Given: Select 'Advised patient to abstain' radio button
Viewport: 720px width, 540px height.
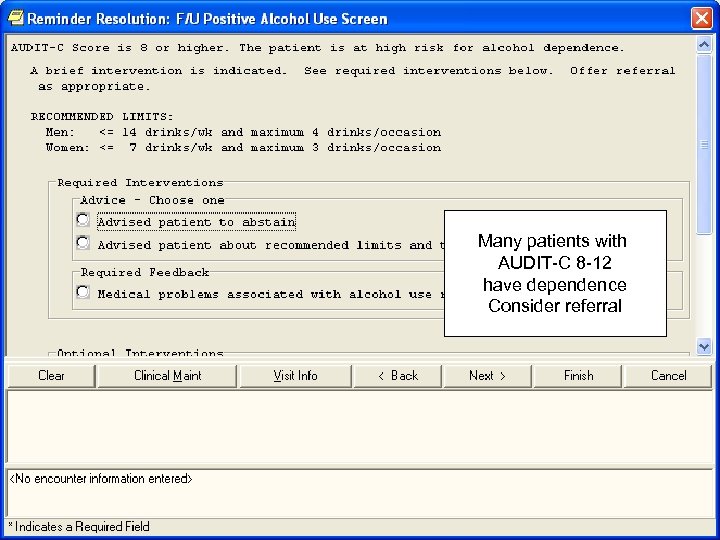Looking at the screenshot, I should [83, 220].
